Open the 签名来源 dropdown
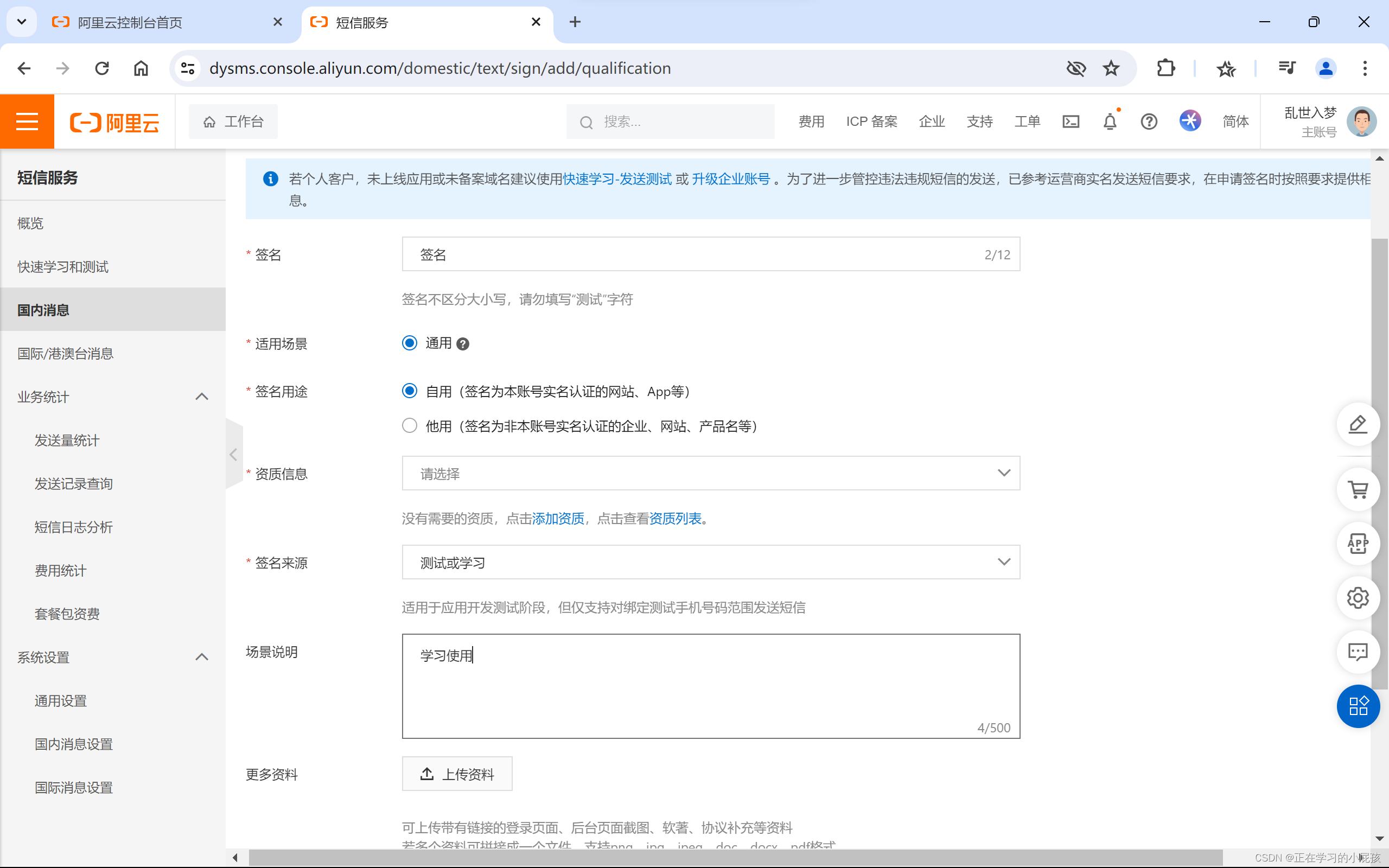 coord(710,562)
